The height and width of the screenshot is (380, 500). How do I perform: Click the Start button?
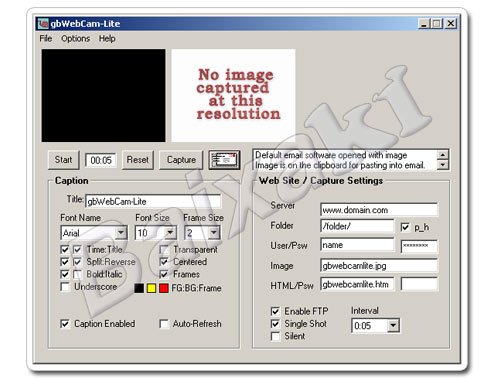click(63, 160)
